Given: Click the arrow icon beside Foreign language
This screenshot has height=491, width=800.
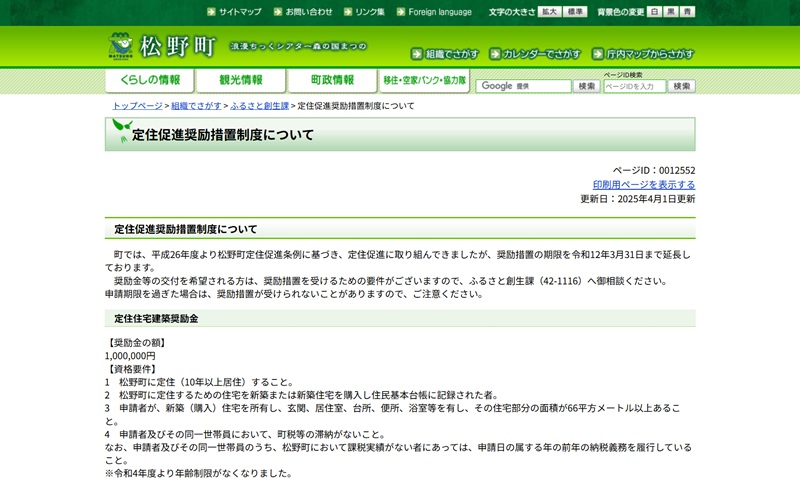Looking at the screenshot, I should [x=401, y=12].
